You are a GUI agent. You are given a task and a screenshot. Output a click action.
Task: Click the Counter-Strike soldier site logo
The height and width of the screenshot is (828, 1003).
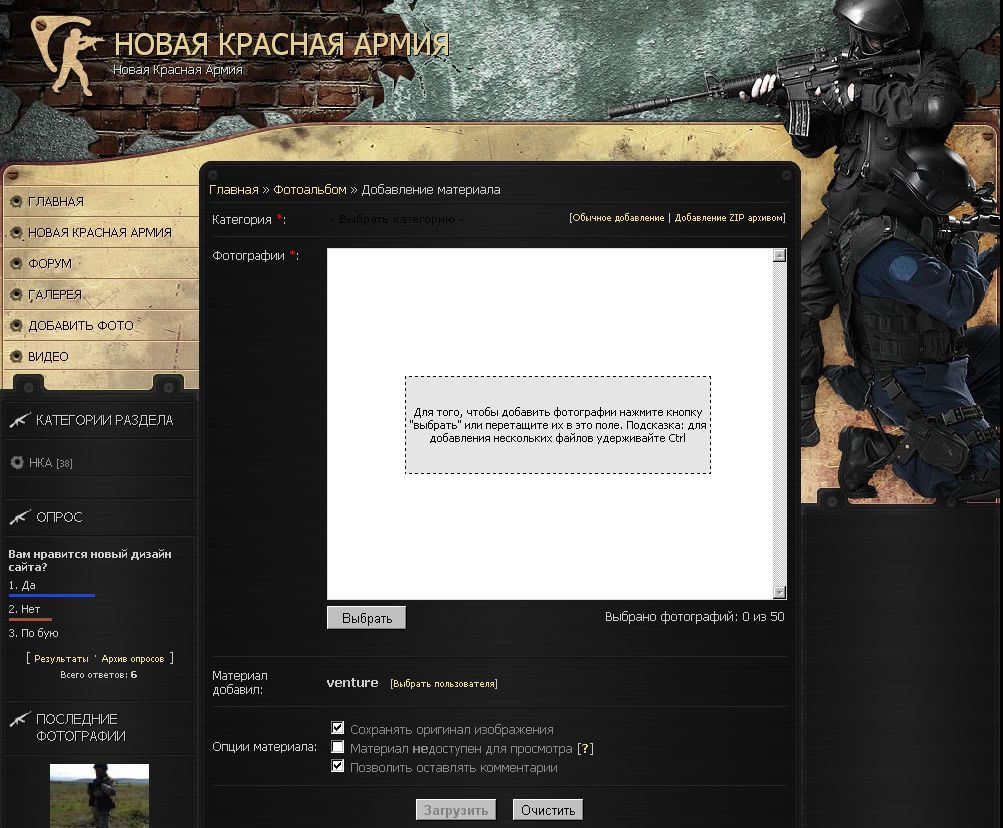(67, 55)
